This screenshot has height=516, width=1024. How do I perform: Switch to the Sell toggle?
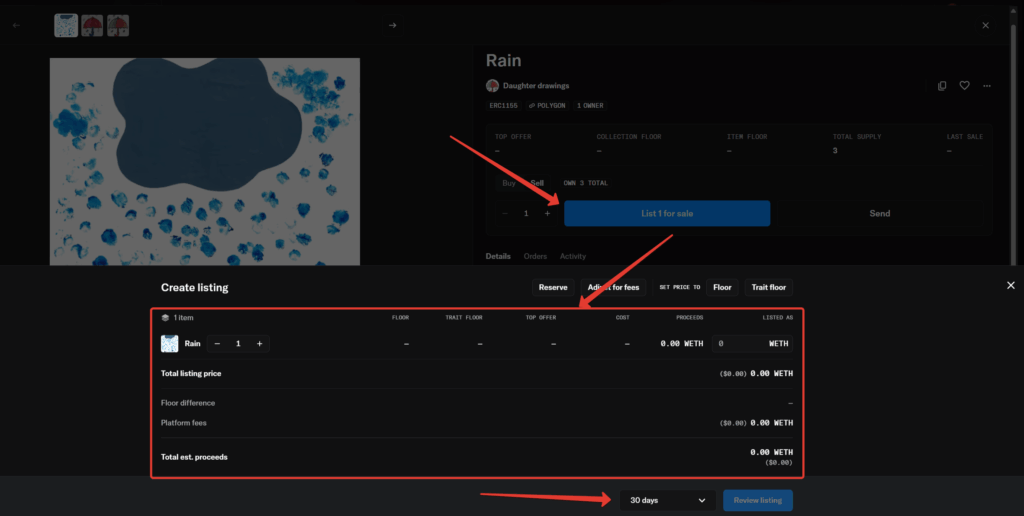click(537, 183)
